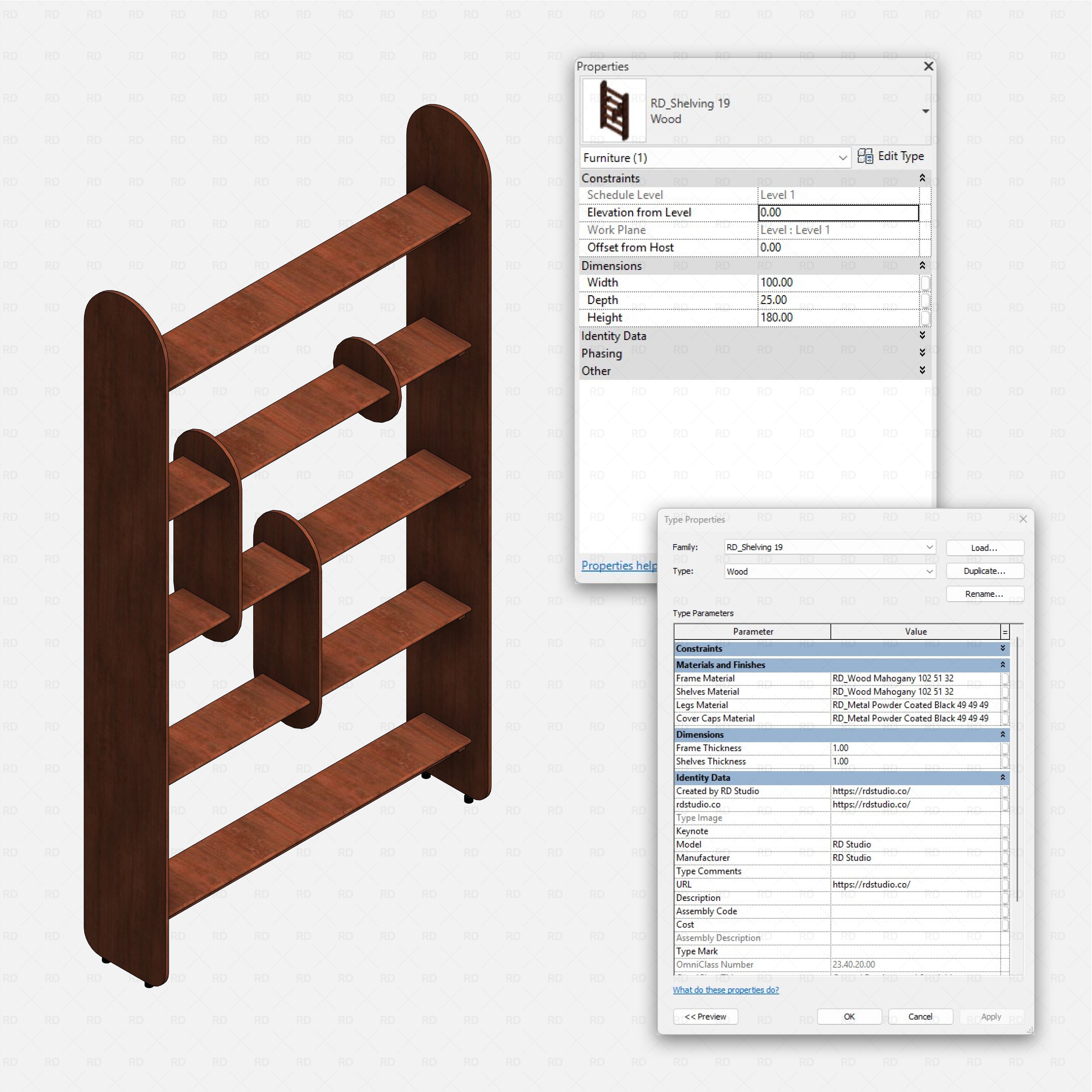
Task: Click the Height value 180.00
Action: 838,318
